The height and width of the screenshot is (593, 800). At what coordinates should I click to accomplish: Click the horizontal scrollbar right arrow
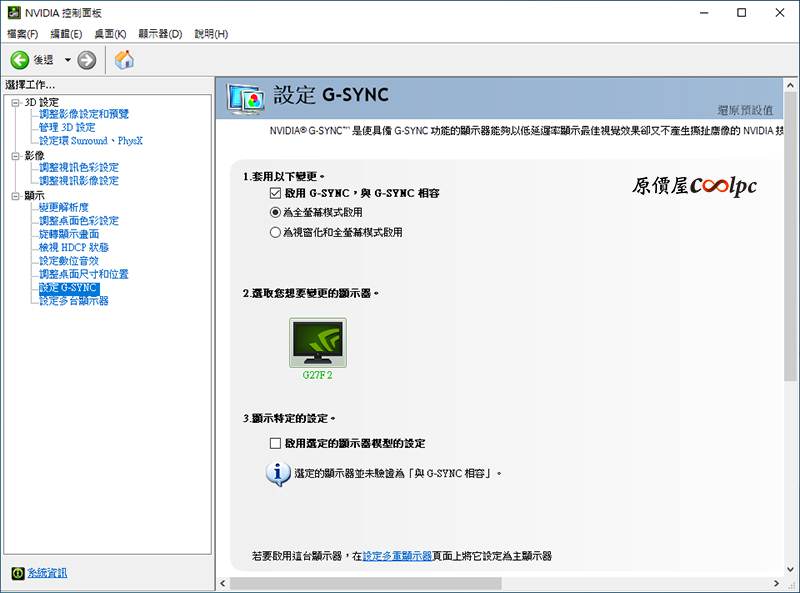point(777,583)
